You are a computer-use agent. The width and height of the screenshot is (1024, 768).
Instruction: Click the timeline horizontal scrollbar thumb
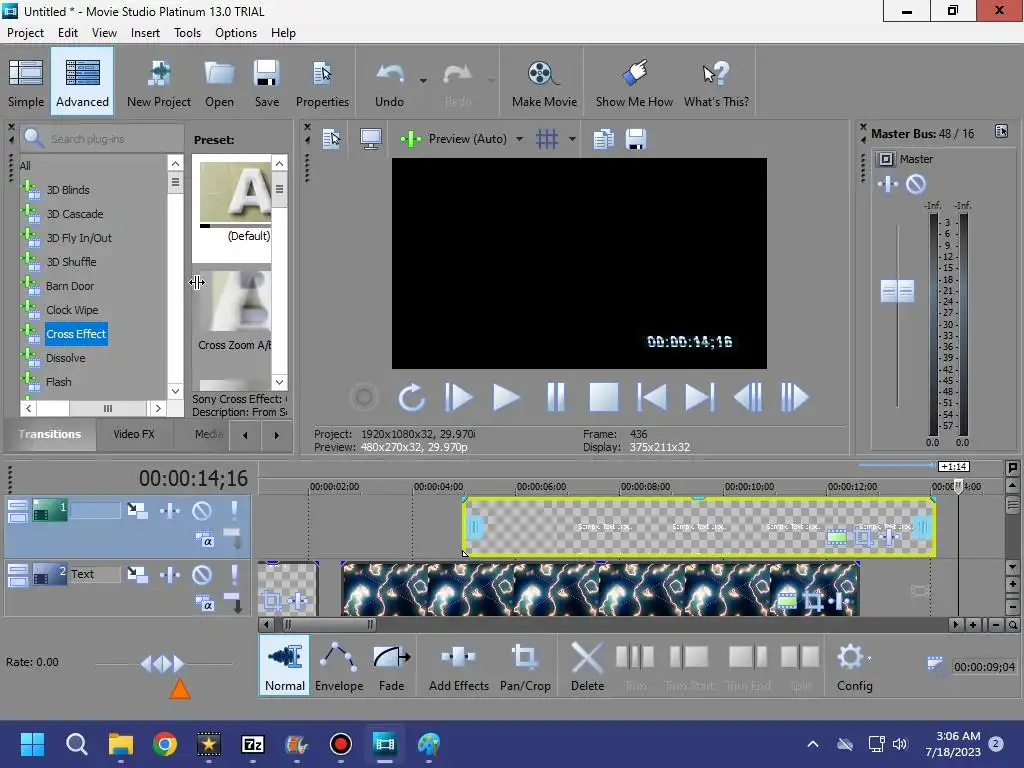pos(329,625)
